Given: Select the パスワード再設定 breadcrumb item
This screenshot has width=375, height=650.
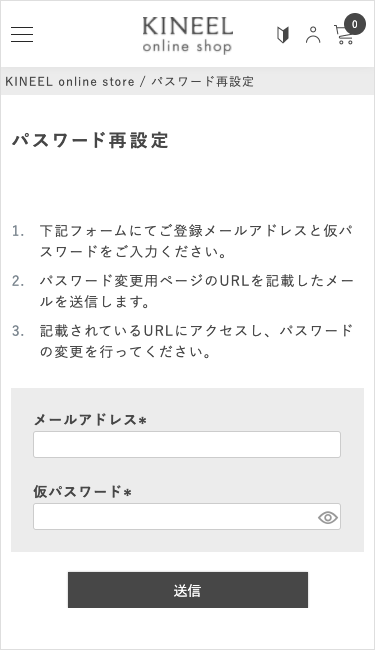Looking at the screenshot, I should 202,81.
